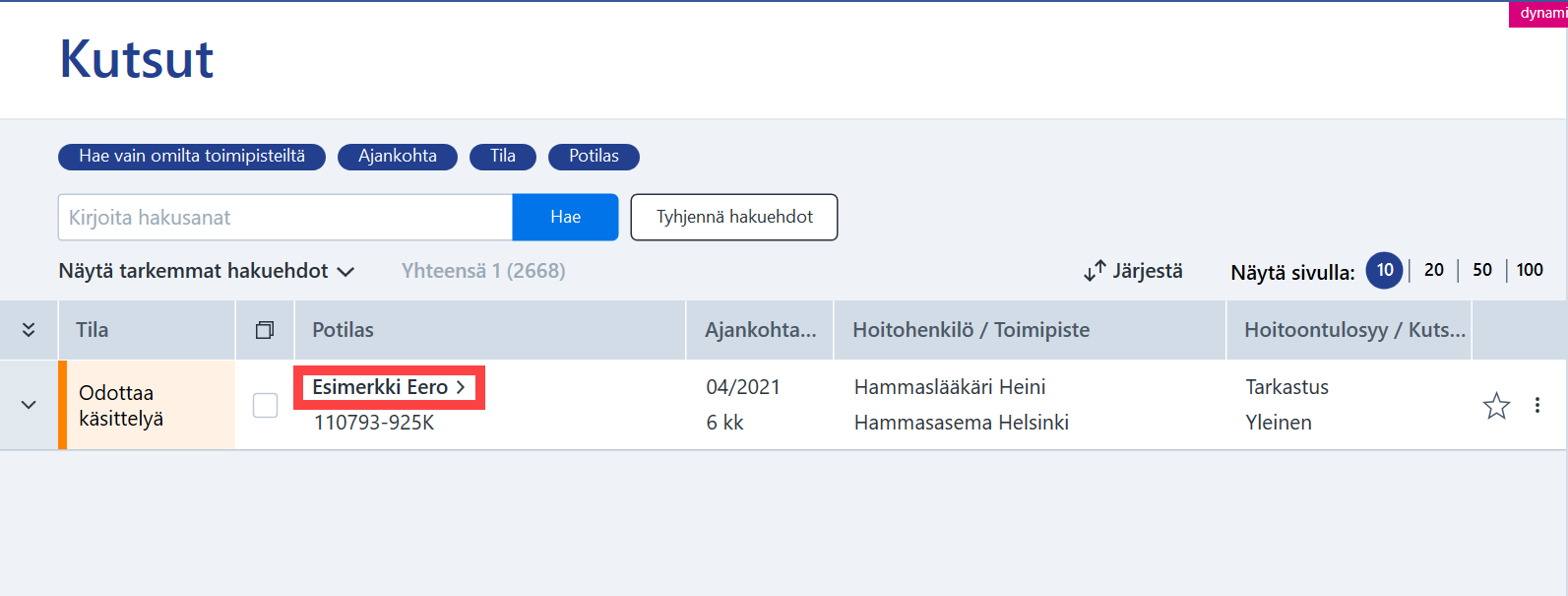This screenshot has width=1568, height=596.
Task: Show 50 results per page
Action: coord(1482,270)
